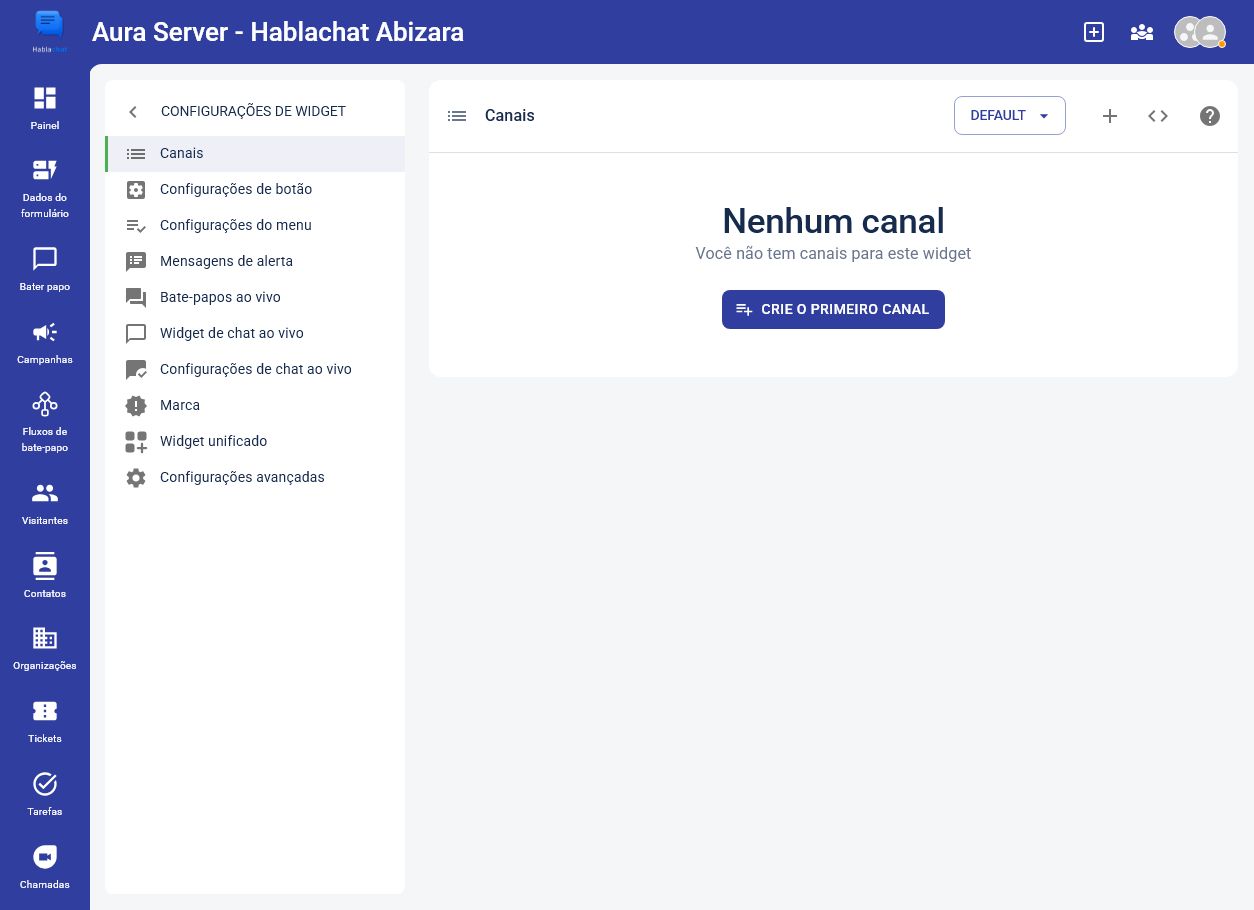Viewport: 1254px width, 910px height.
Task: Open Mensagens de alerta
Action: [255, 261]
